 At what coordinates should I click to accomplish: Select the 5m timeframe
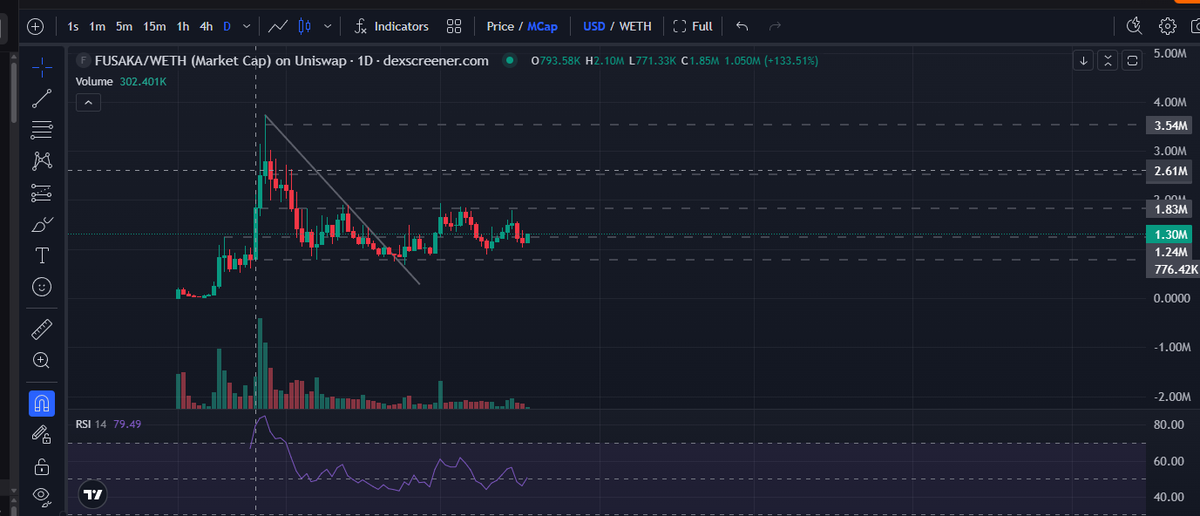tap(124, 26)
